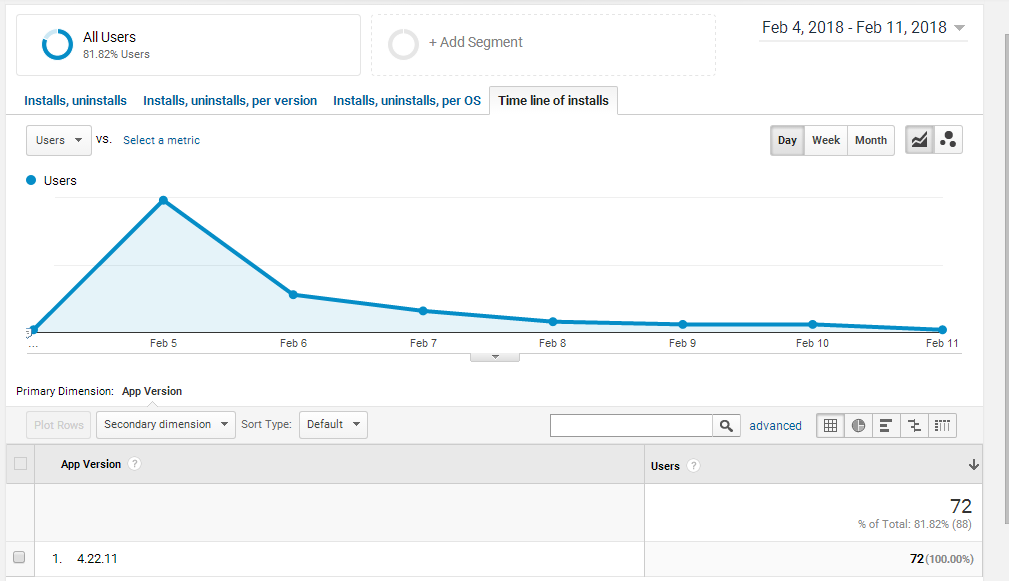Click the Select a metric link
The height and width of the screenshot is (581, 1009).
pyautogui.click(x=162, y=140)
